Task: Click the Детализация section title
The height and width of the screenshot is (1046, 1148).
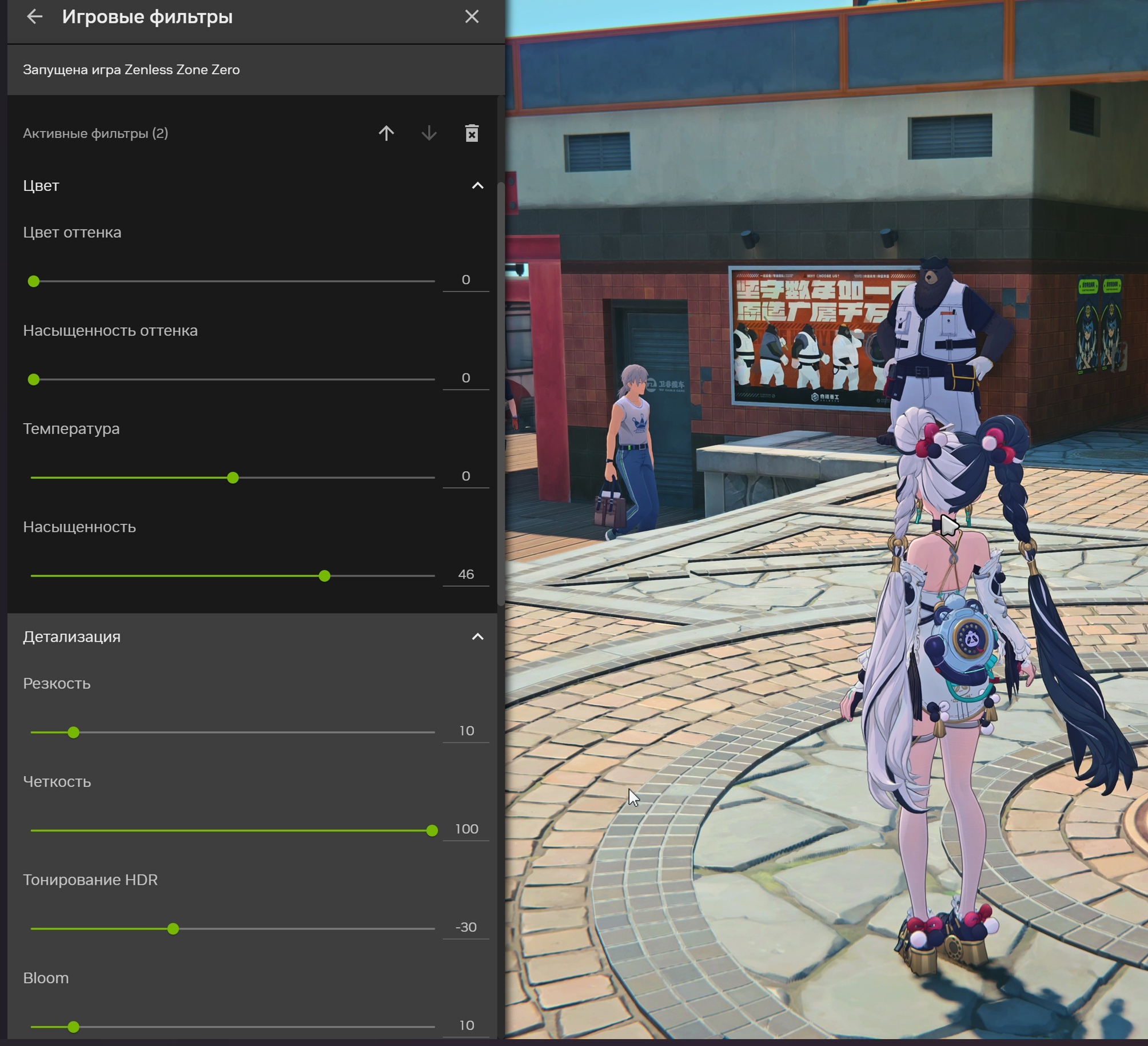Action: click(72, 637)
